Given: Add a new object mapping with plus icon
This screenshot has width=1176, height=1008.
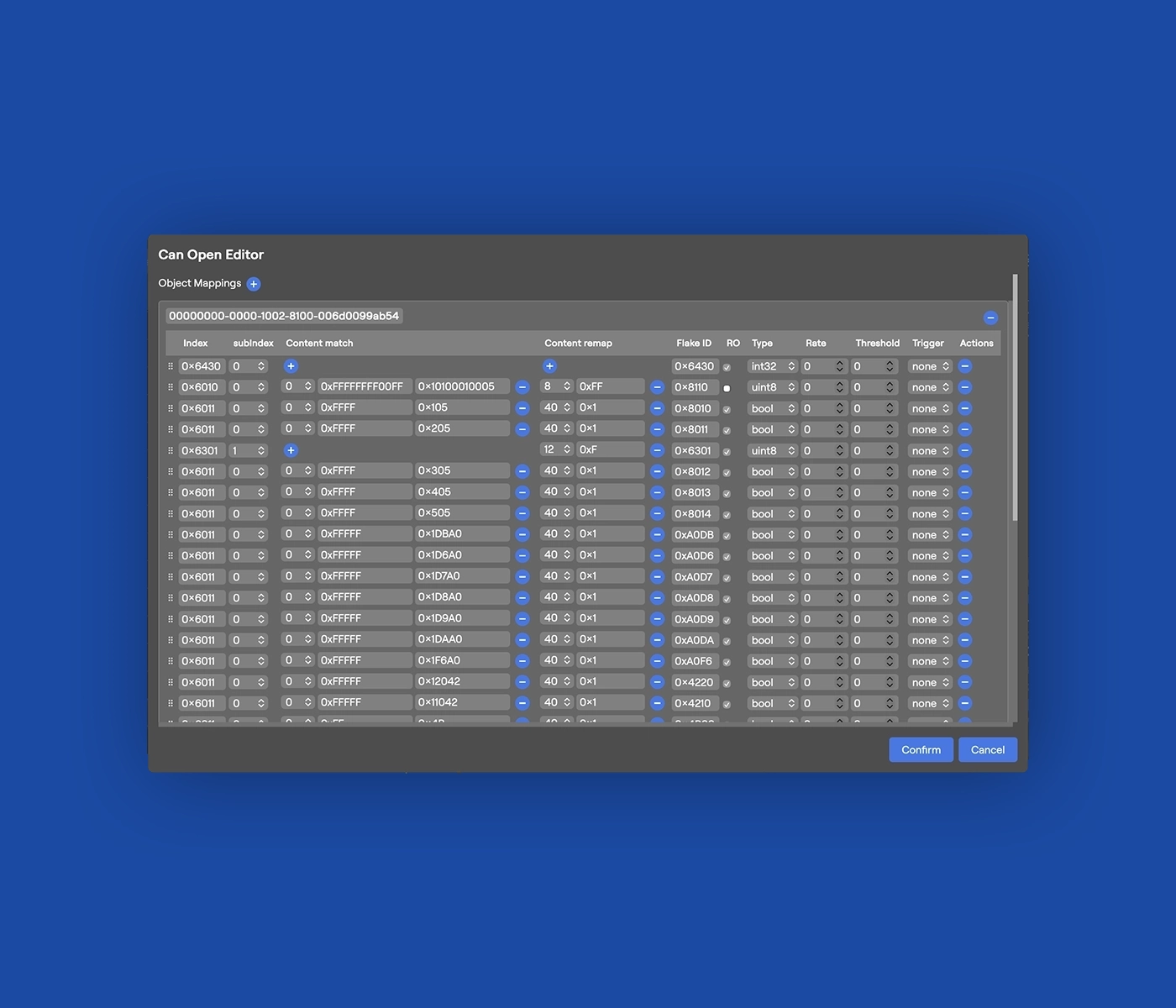Looking at the screenshot, I should (x=254, y=284).
